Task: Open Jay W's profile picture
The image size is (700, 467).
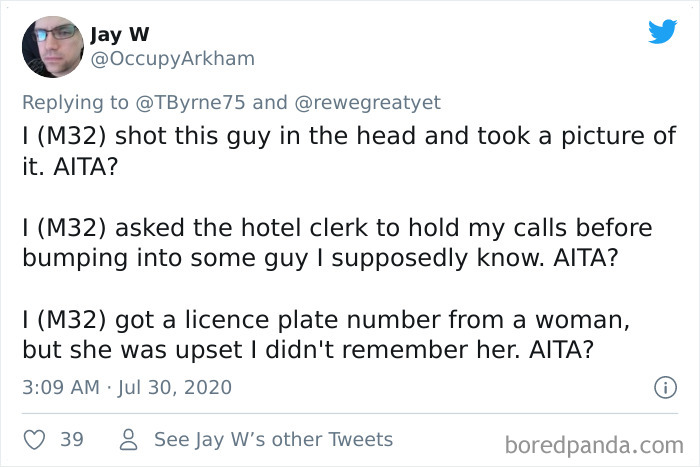Action: (x=53, y=47)
